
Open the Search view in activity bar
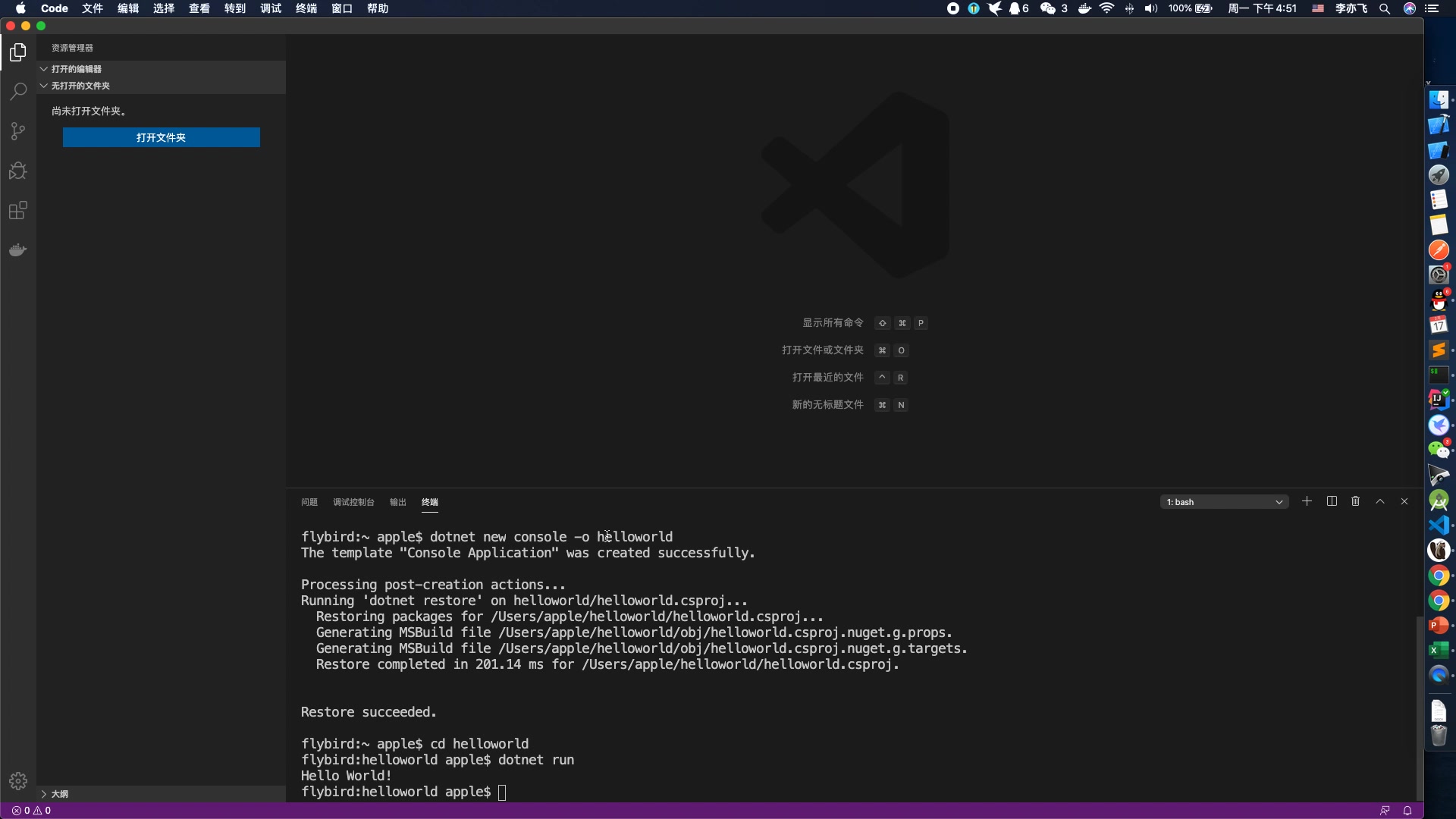click(18, 92)
